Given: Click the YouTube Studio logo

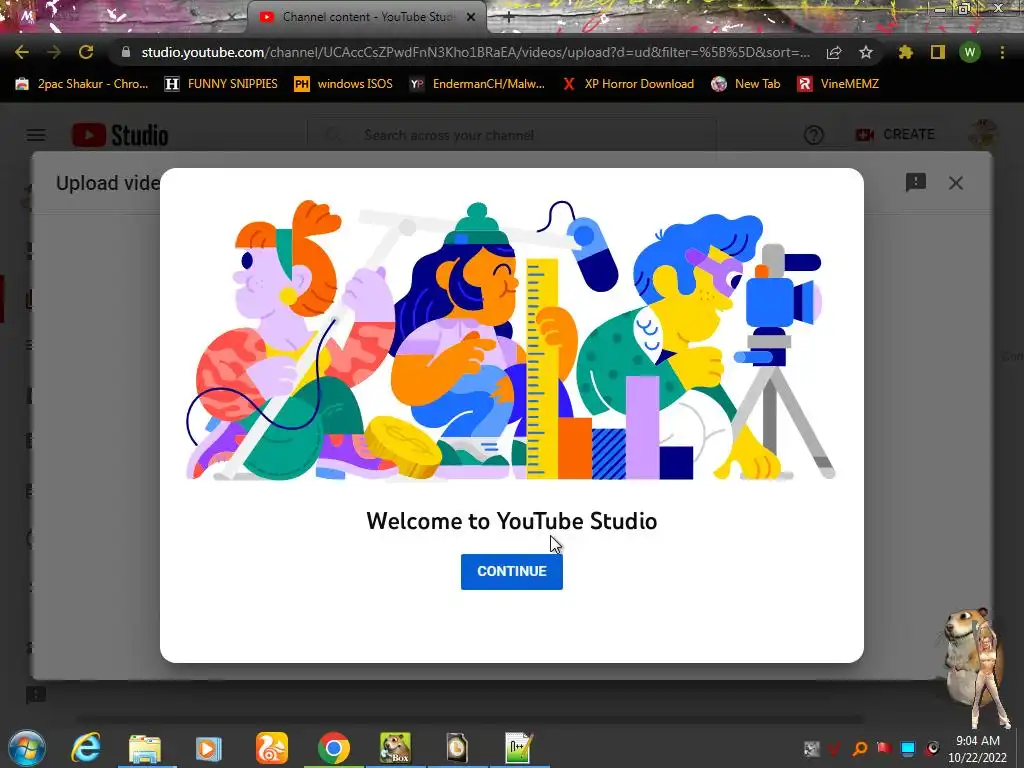Looking at the screenshot, I should tap(120, 135).
